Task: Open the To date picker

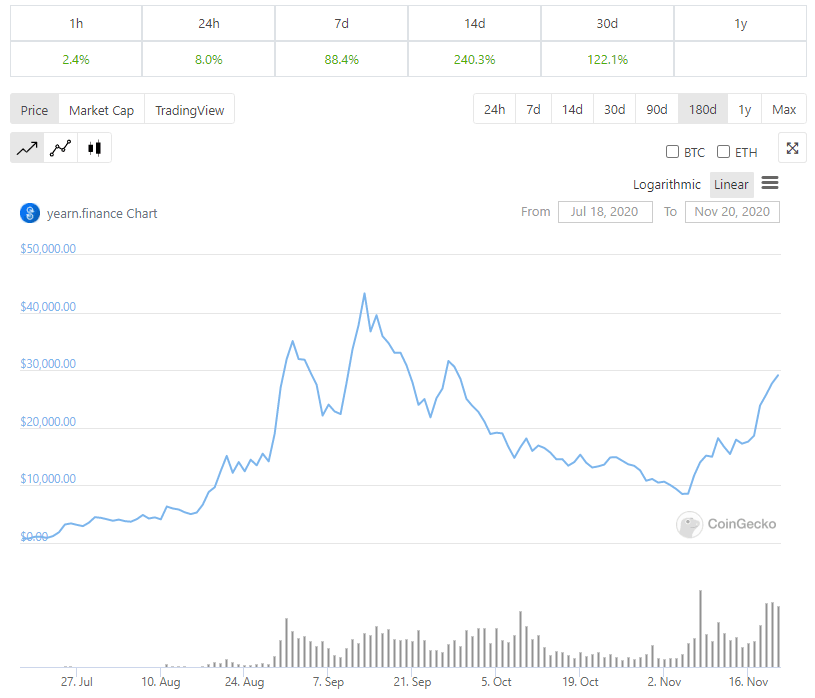Action: point(732,211)
